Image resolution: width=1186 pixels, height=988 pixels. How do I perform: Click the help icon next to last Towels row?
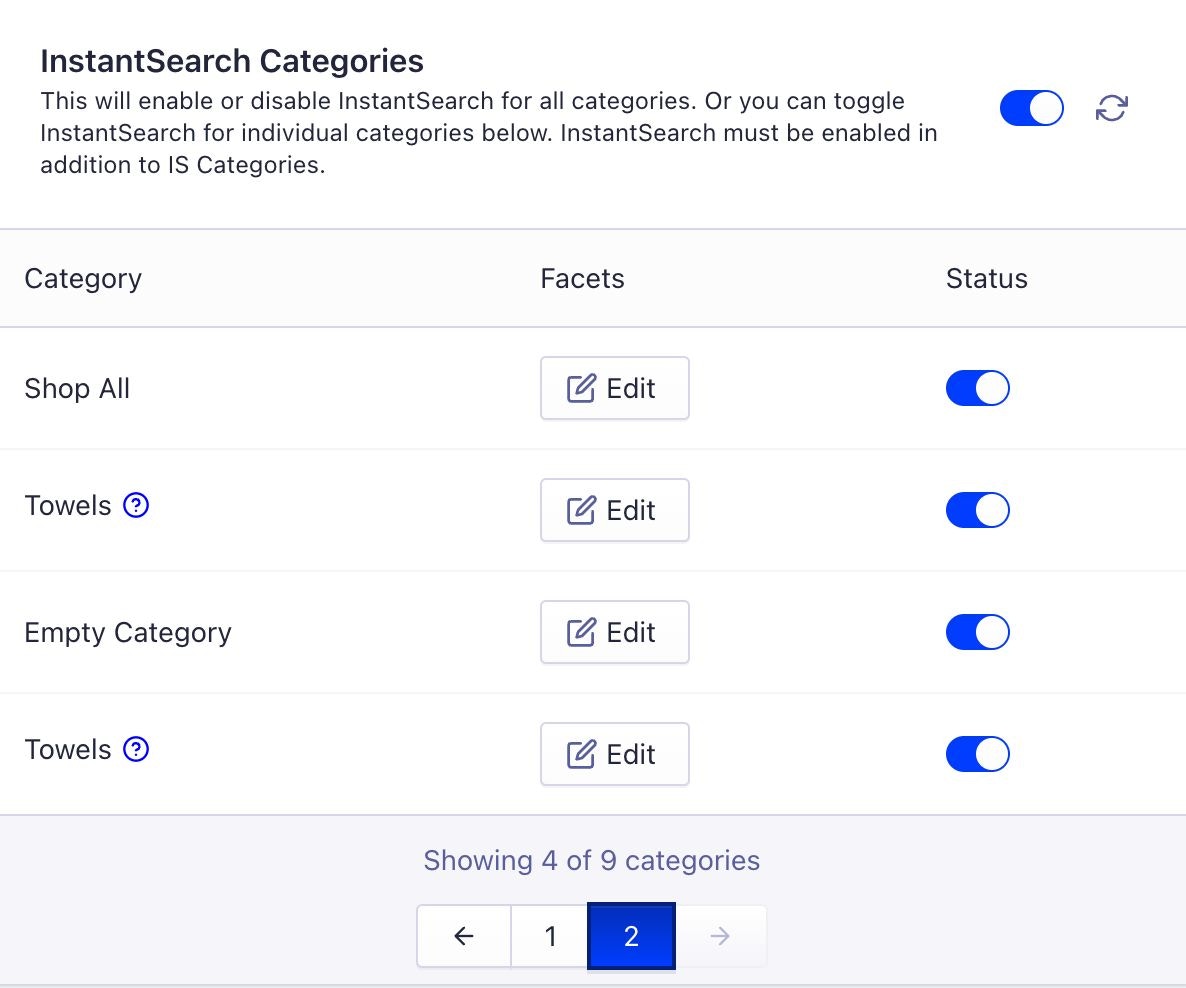[x=136, y=750]
